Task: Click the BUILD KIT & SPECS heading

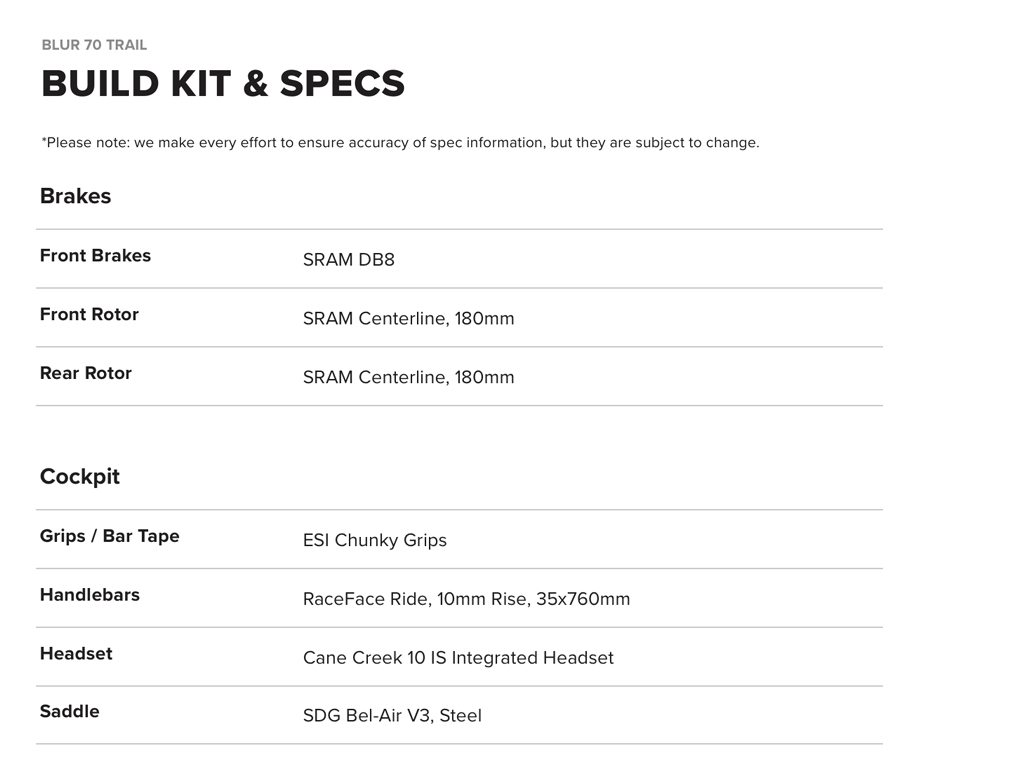Action: coord(223,84)
